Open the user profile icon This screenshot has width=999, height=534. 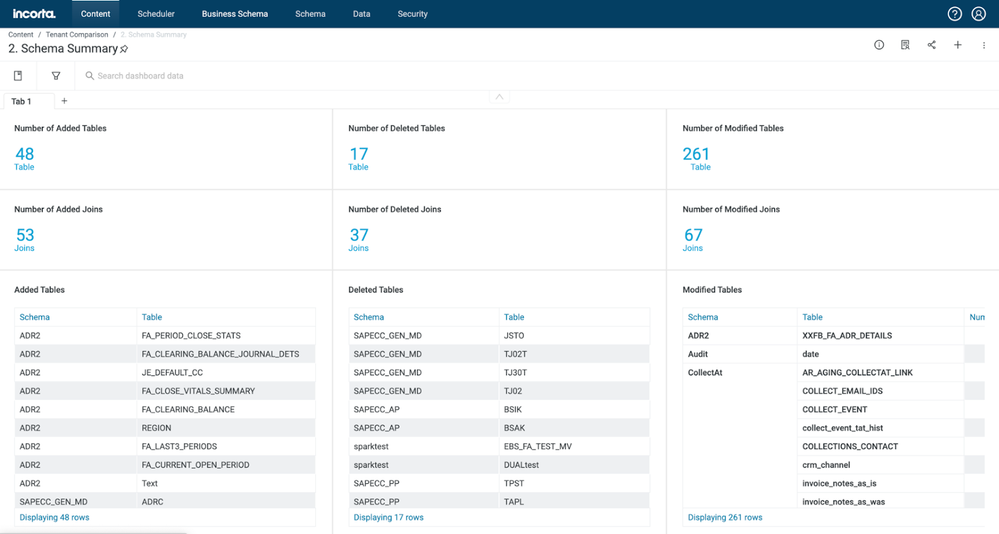pyautogui.click(x=980, y=14)
